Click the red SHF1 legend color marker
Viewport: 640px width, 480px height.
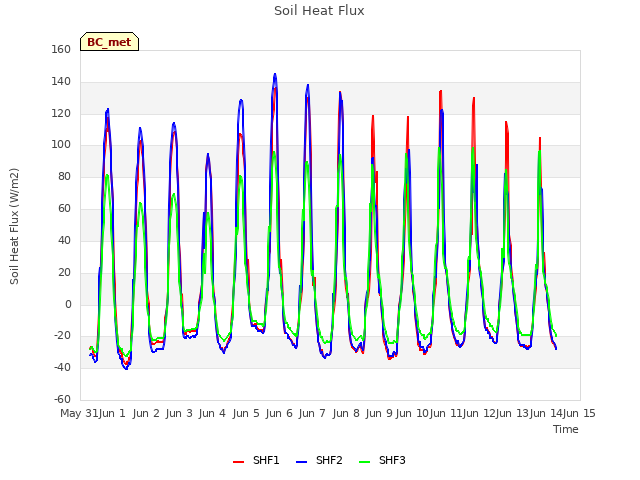(x=238, y=462)
